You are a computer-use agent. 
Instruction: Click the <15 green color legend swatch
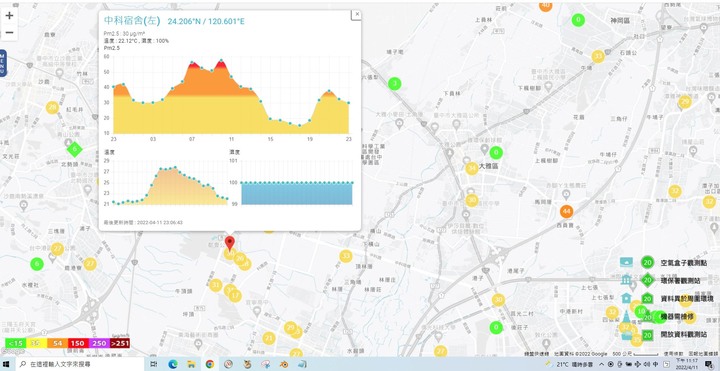pos(15,343)
